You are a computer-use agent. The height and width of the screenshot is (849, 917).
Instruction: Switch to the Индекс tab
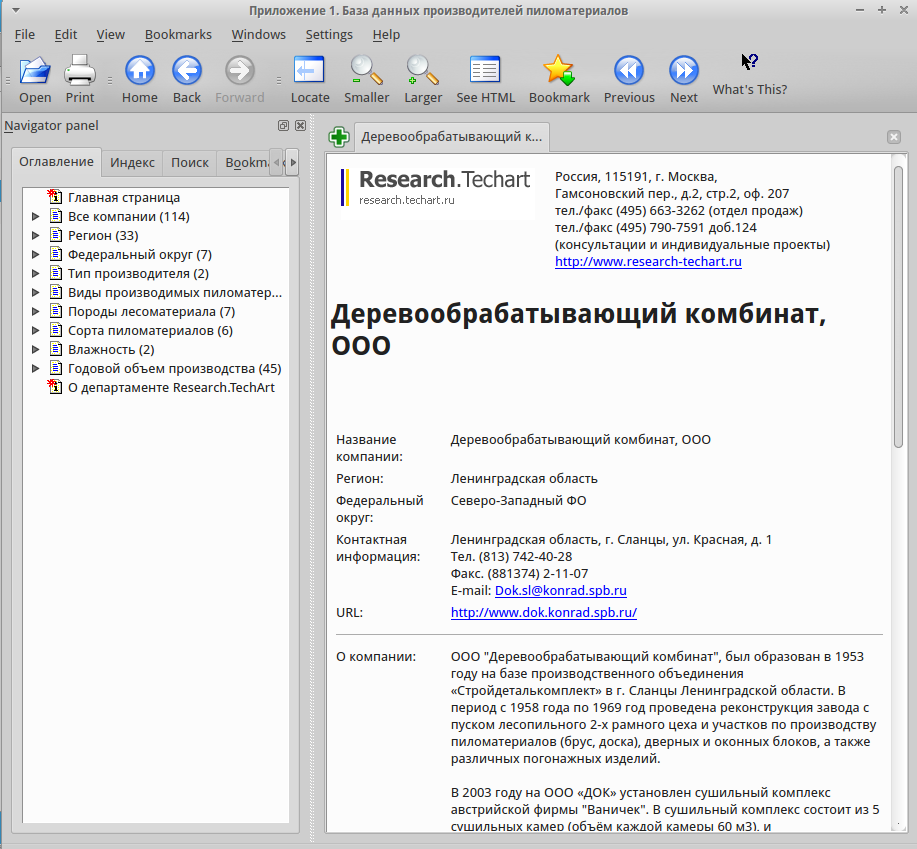coord(132,163)
